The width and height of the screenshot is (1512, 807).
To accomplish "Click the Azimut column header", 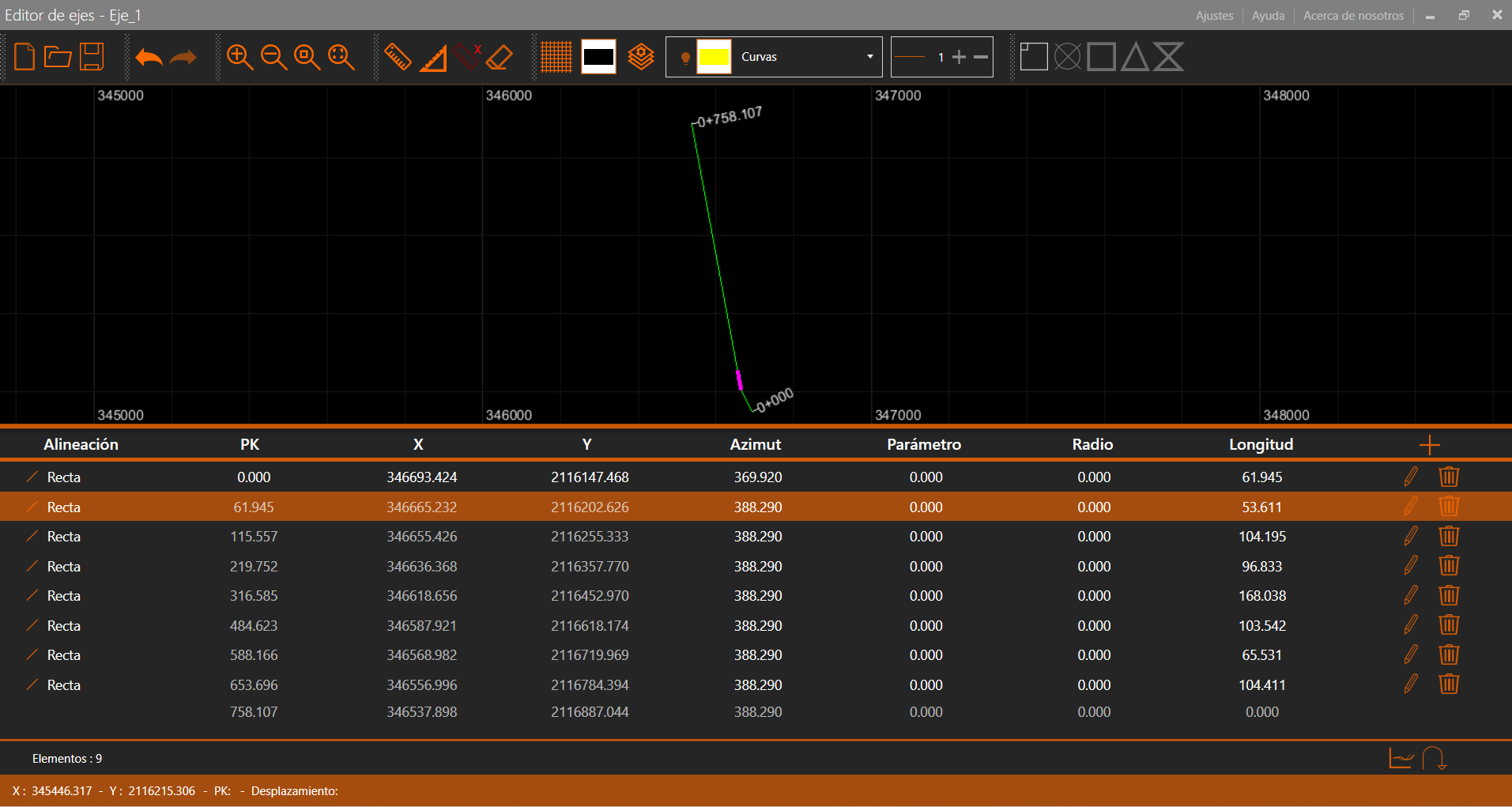I will point(756,444).
